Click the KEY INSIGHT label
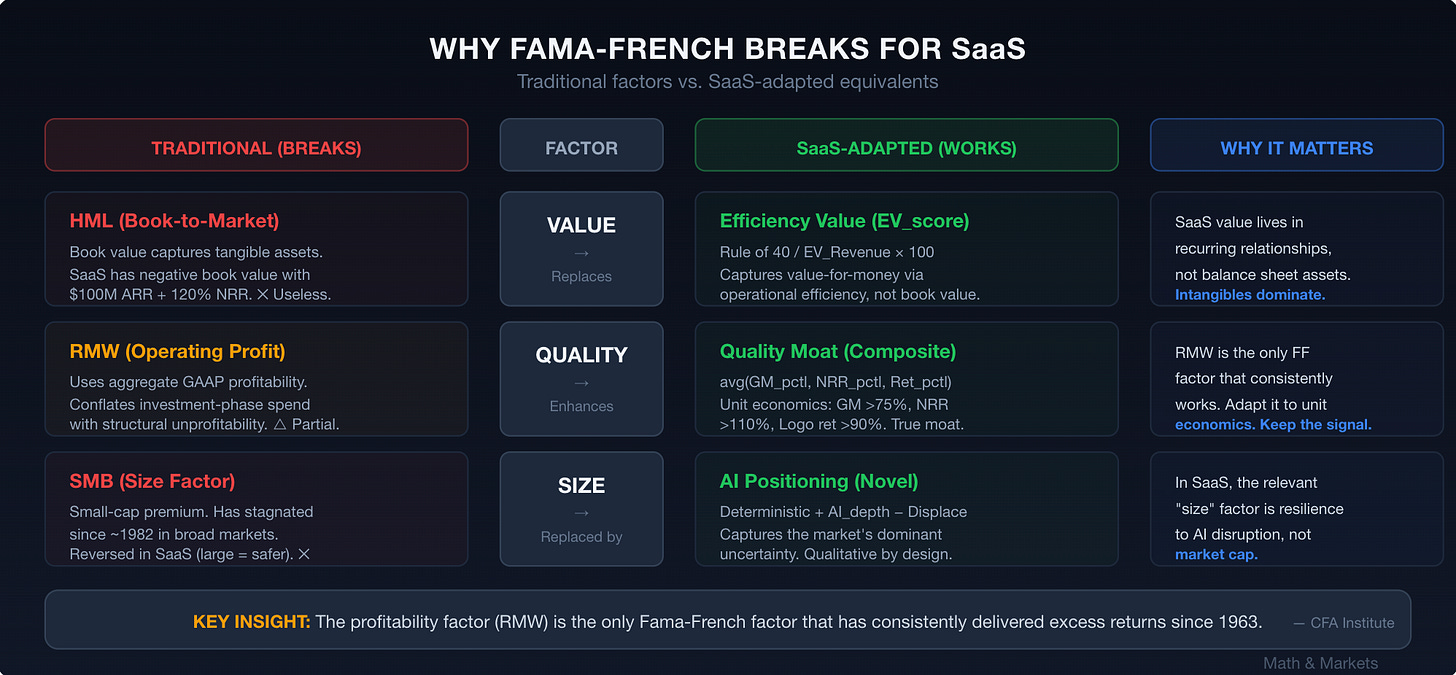Viewport: 1456px width, 675px height. 251,622
